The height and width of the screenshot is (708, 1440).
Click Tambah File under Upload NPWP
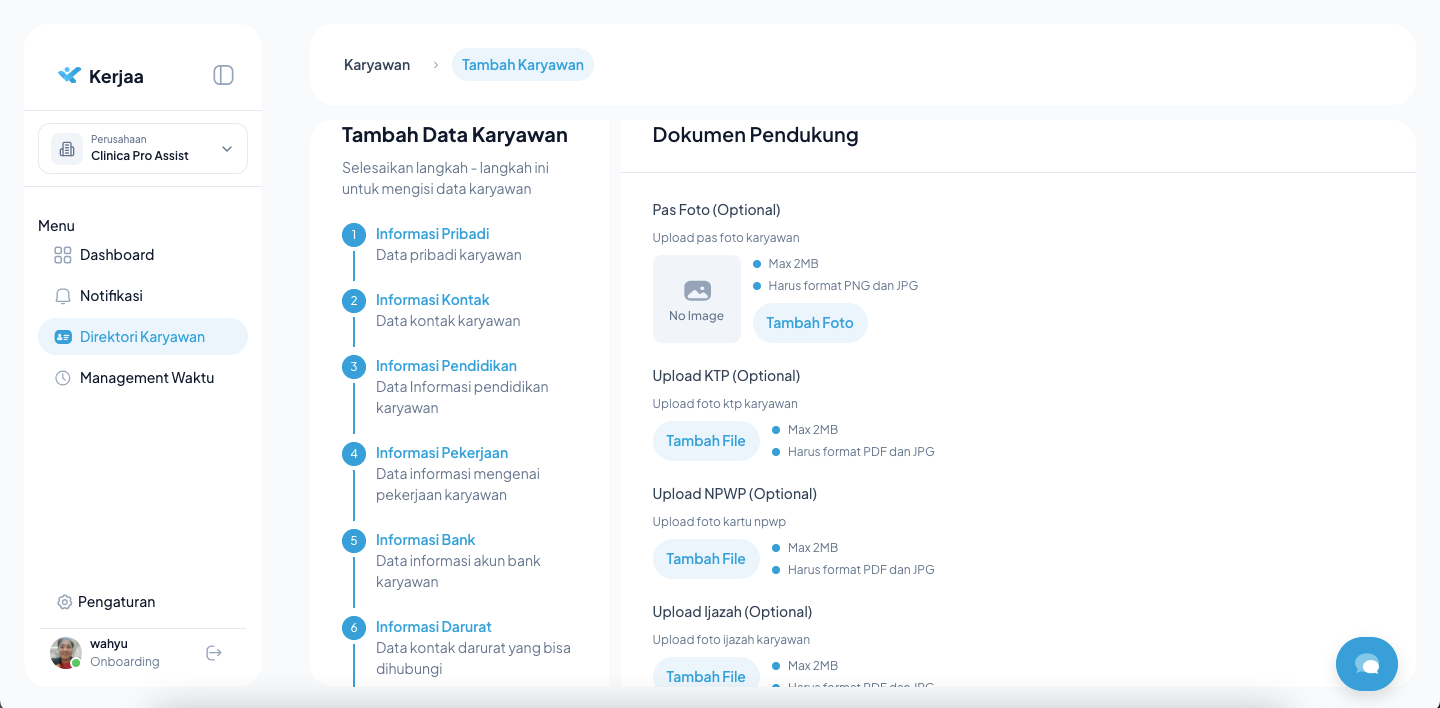coord(706,559)
